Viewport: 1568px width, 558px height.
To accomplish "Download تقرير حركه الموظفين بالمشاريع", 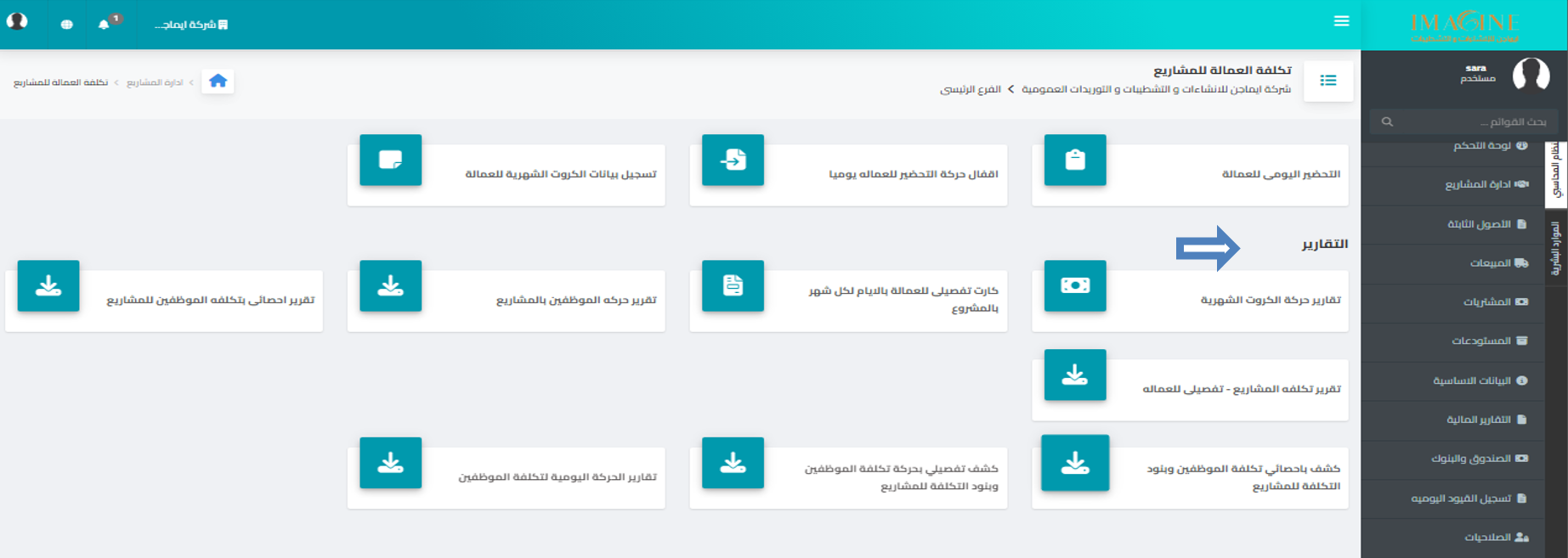I will [x=506, y=300].
